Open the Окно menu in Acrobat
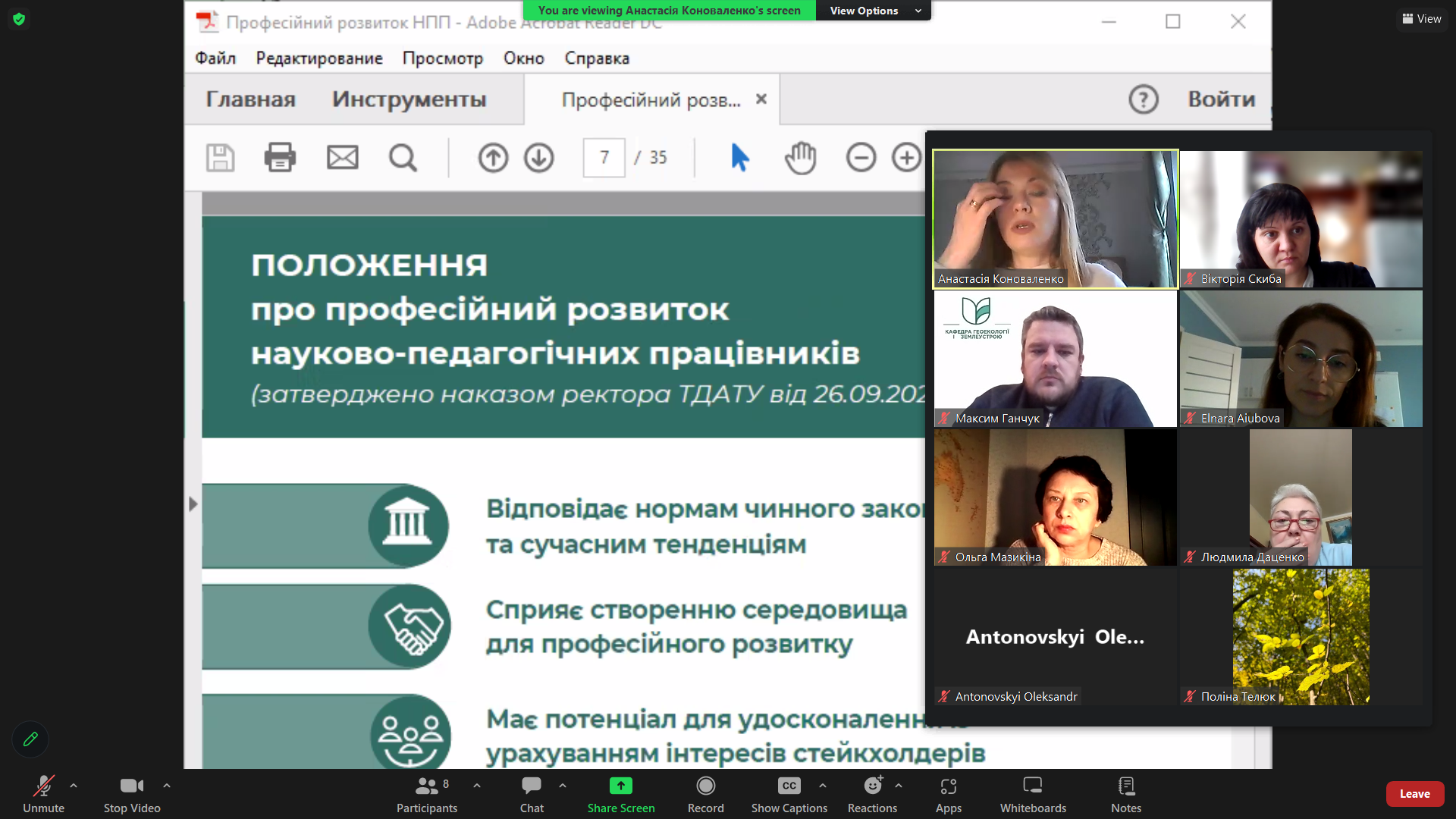Image resolution: width=1456 pixels, height=819 pixels. point(522,58)
